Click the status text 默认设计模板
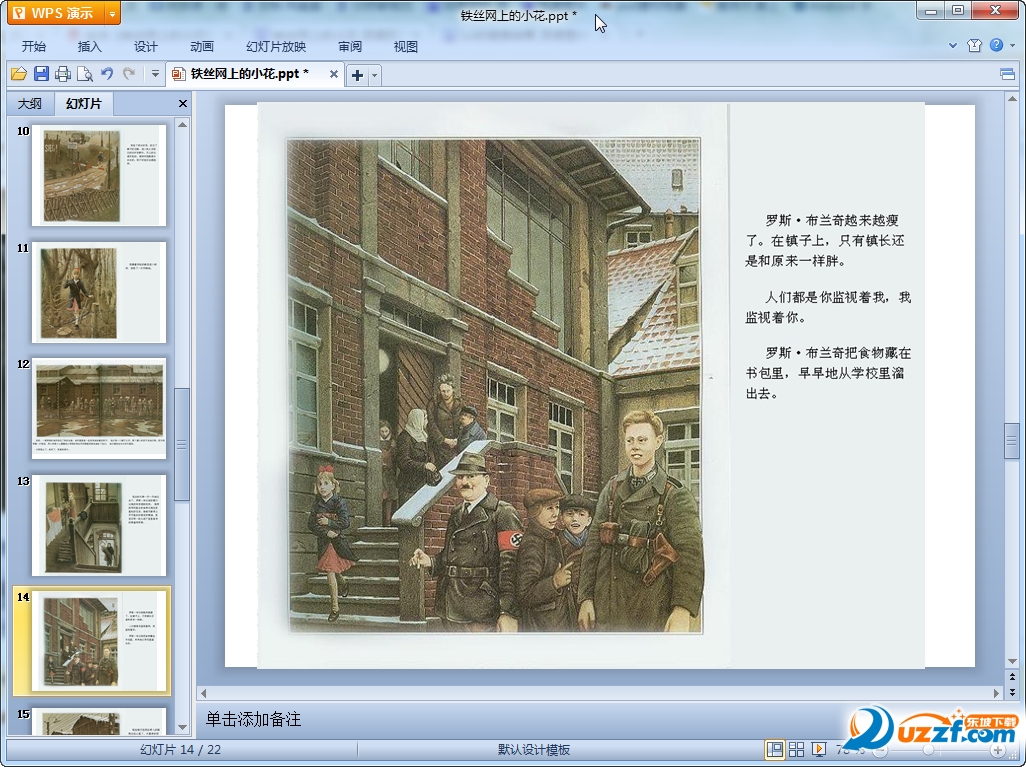The image size is (1026, 767). (x=534, y=749)
